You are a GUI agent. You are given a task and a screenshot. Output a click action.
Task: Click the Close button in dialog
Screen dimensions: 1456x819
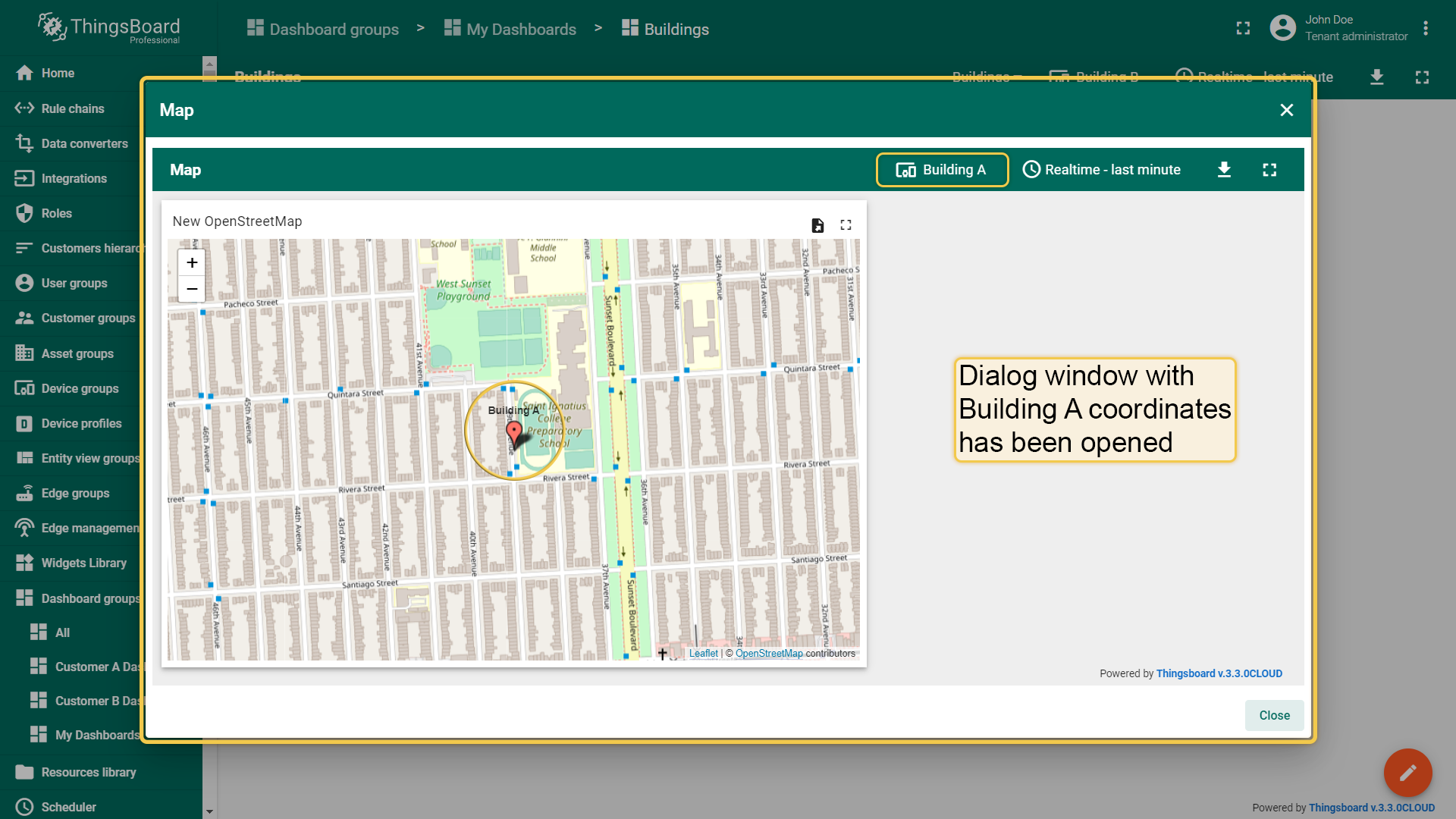1274,715
